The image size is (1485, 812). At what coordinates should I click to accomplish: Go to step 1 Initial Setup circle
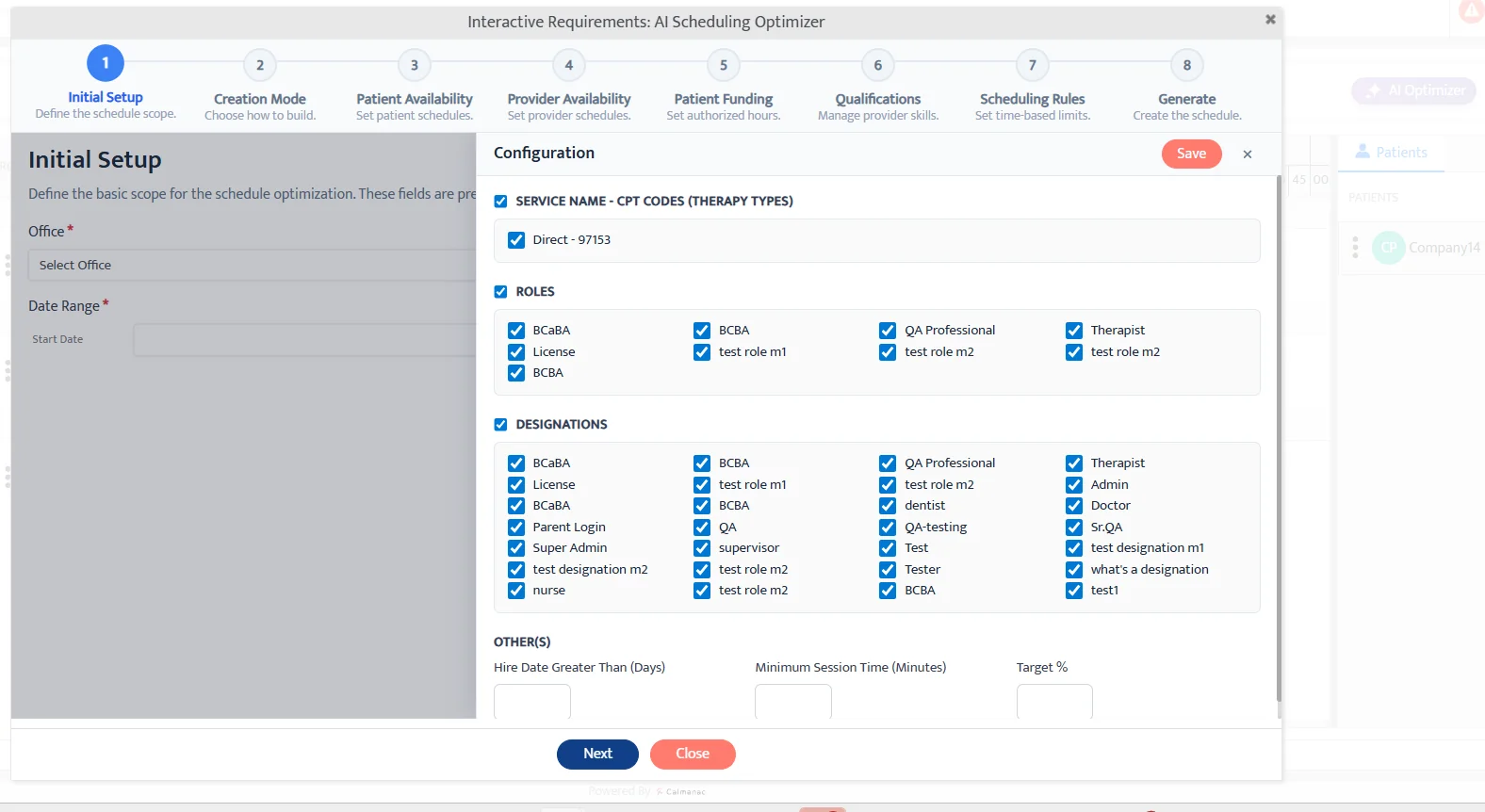106,63
